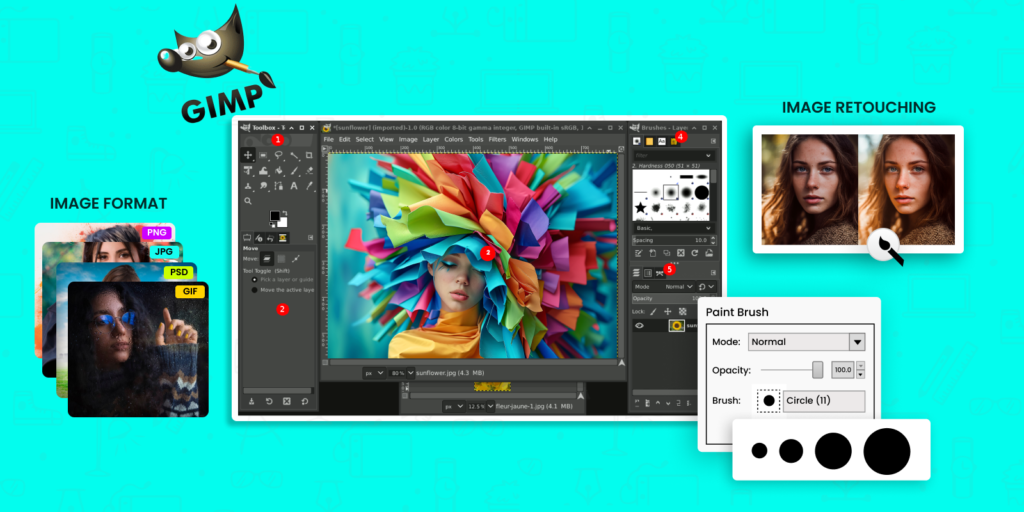
Task: Click Reset to default values in Toolbox
Action: [x=304, y=401]
